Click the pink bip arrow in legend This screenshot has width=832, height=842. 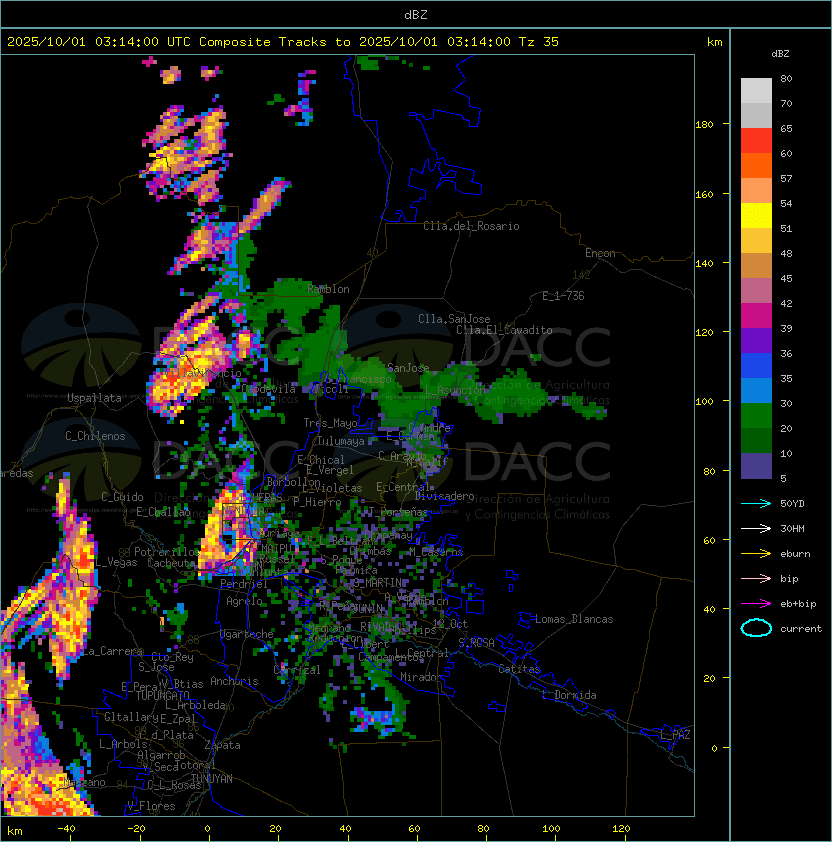click(x=756, y=578)
